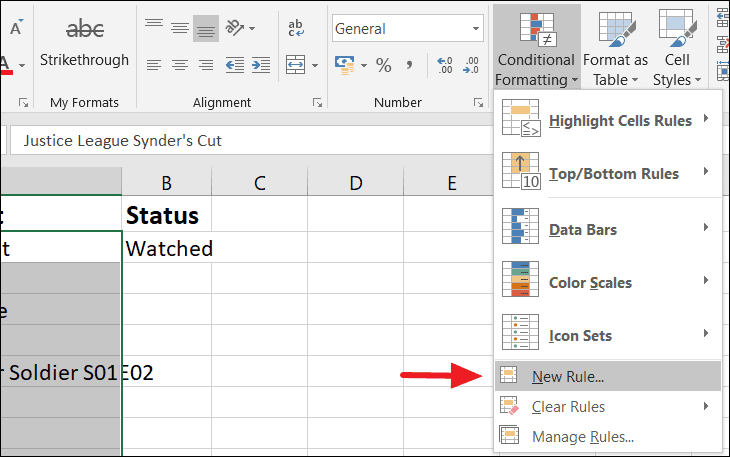Open Highlight Cells Rules submenu

[x=608, y=119]
